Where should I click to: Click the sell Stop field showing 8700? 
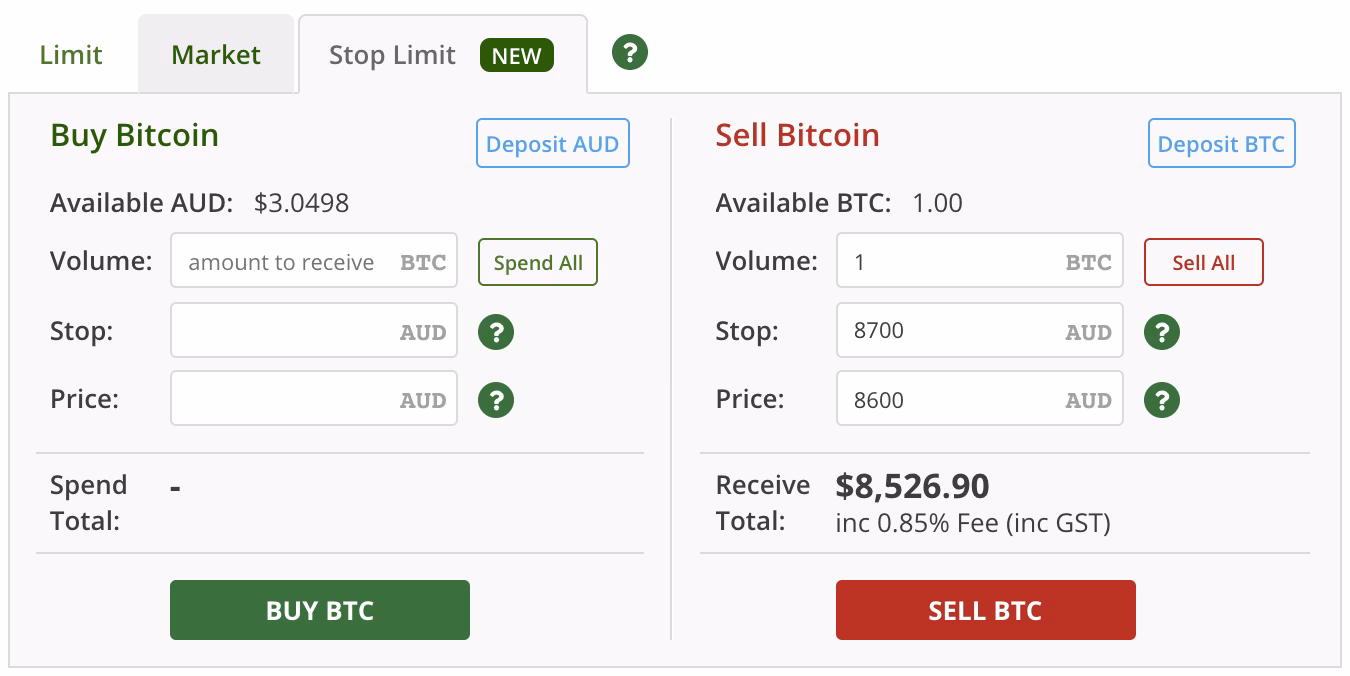point(979,330)
